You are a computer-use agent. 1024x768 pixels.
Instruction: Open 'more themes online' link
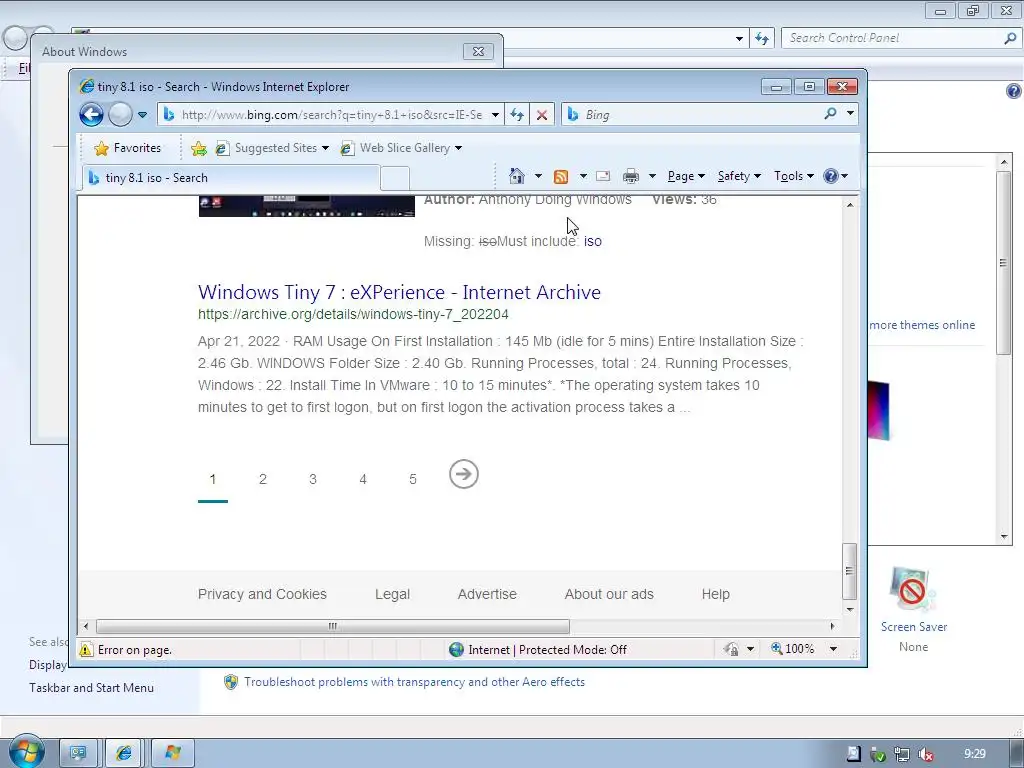922,325
